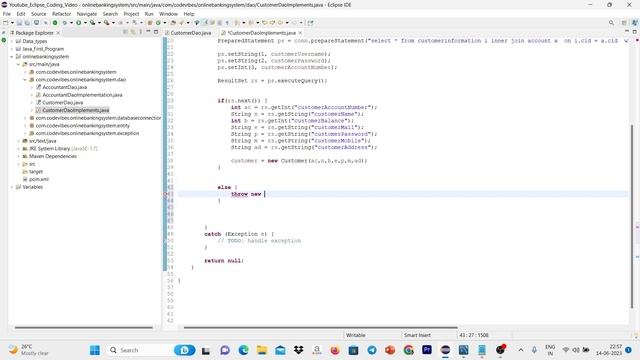Viewport: 640px width, 360px height.
Task: Expand the Java_First_Program project
Action: 12,49
